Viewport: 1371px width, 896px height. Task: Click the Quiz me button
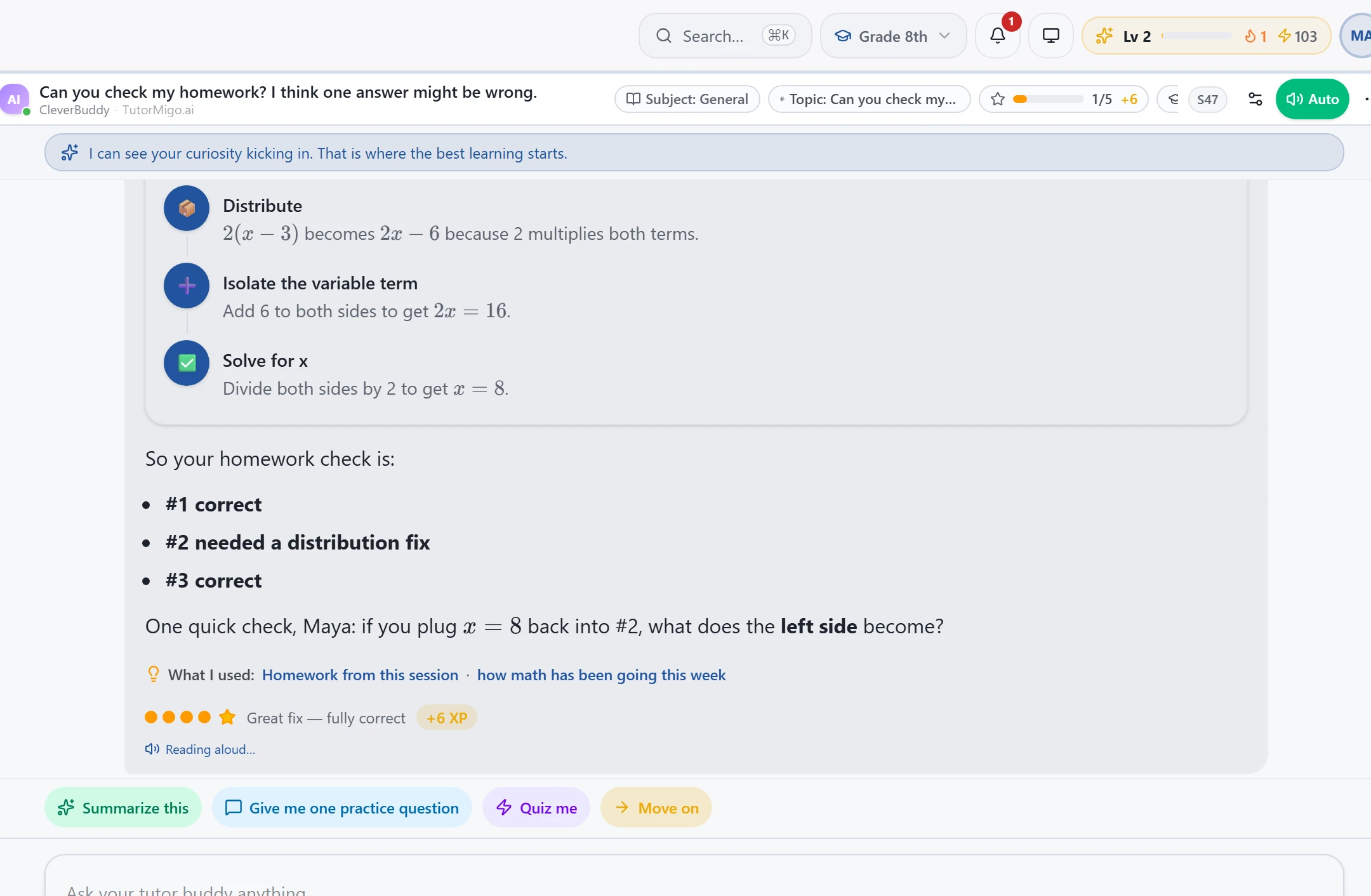tap(536, 808)
